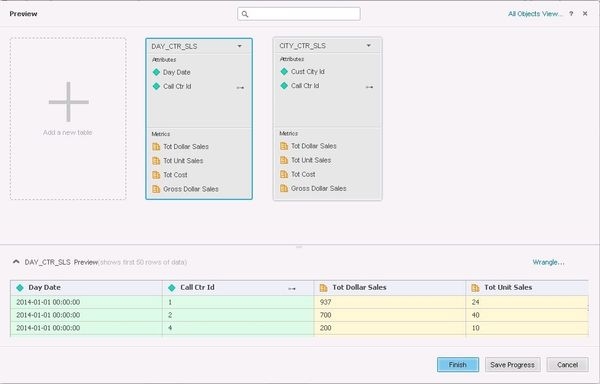
Task: Select Cust City Id diamond in CITY_CTR_SLS
Action: [284, 72]
